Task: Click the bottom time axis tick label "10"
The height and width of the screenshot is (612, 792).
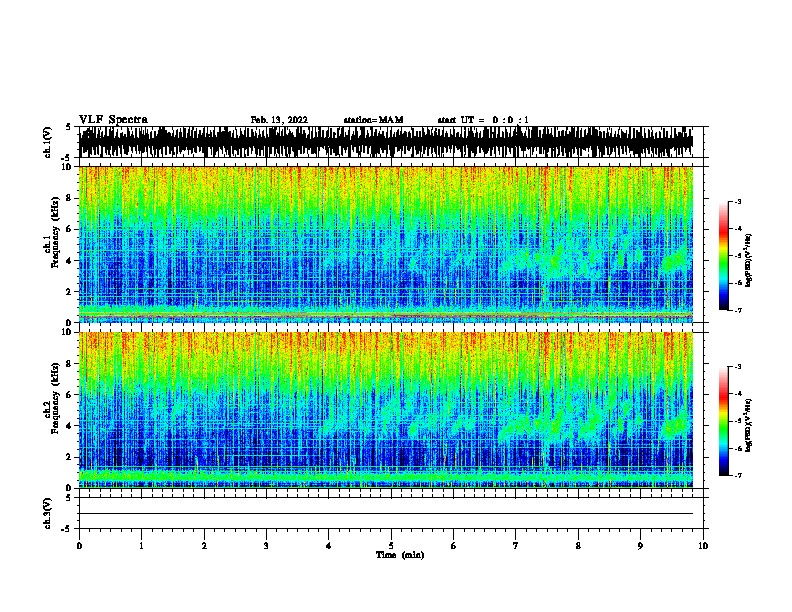Action: [x=703, y=545]
